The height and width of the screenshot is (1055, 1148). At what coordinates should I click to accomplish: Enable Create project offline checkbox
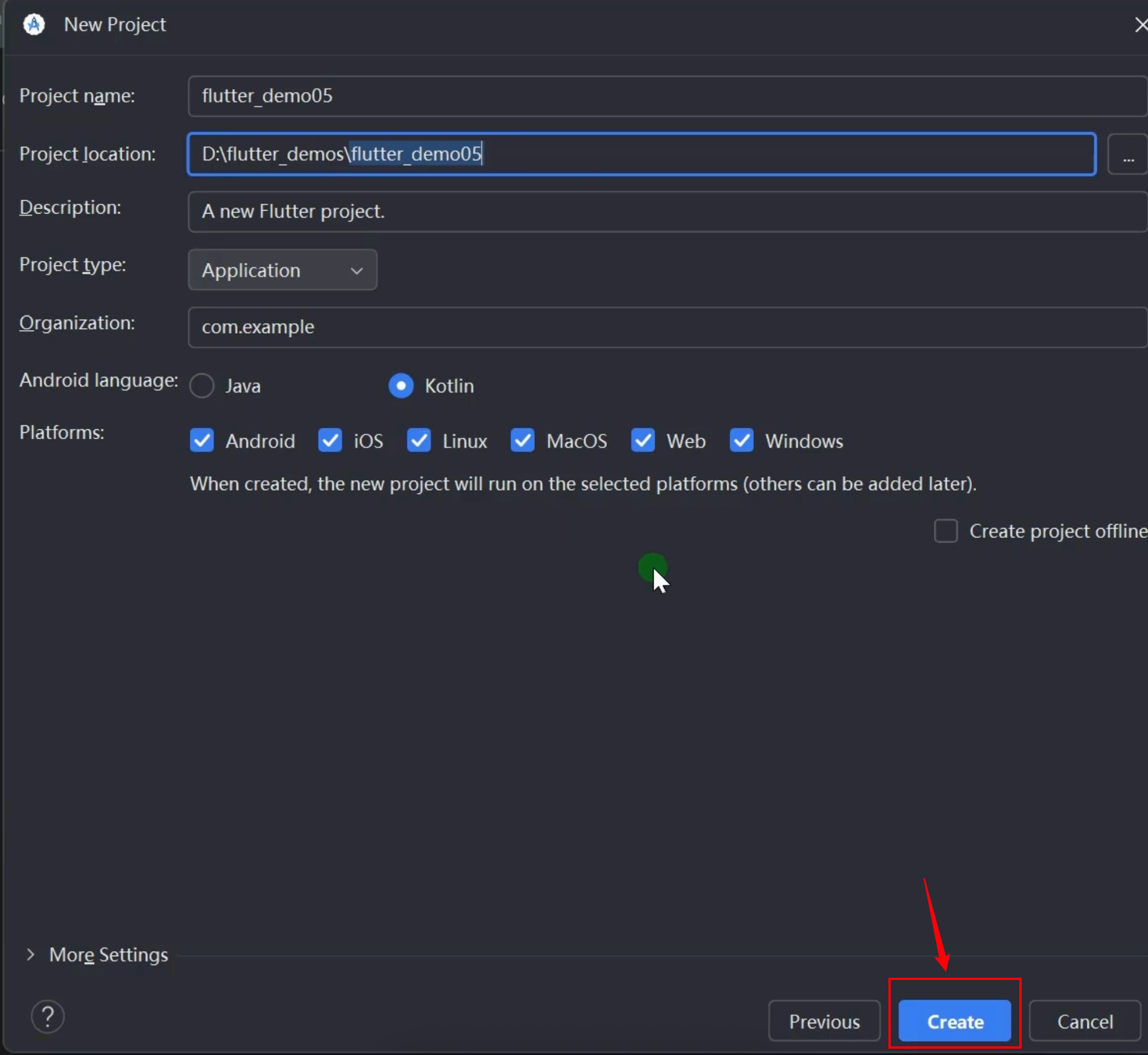click(946, 531)
